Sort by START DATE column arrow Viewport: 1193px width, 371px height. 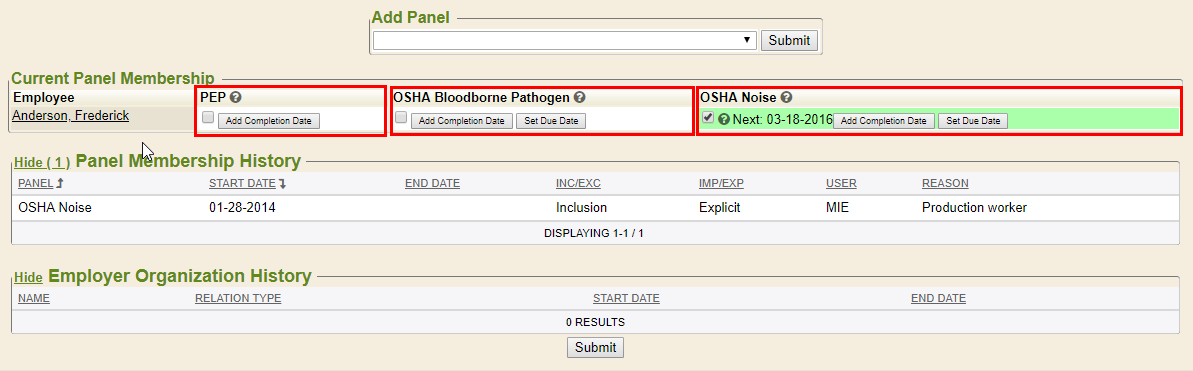(x=282, y=183)
